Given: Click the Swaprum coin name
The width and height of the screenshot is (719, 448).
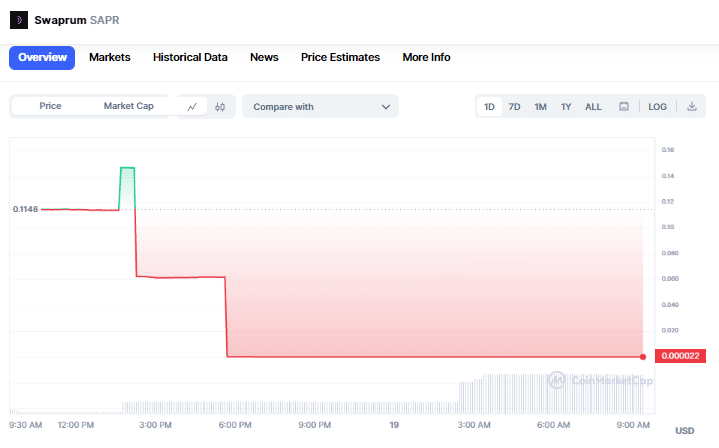Looking at the screenshot, I should [60, 20].
